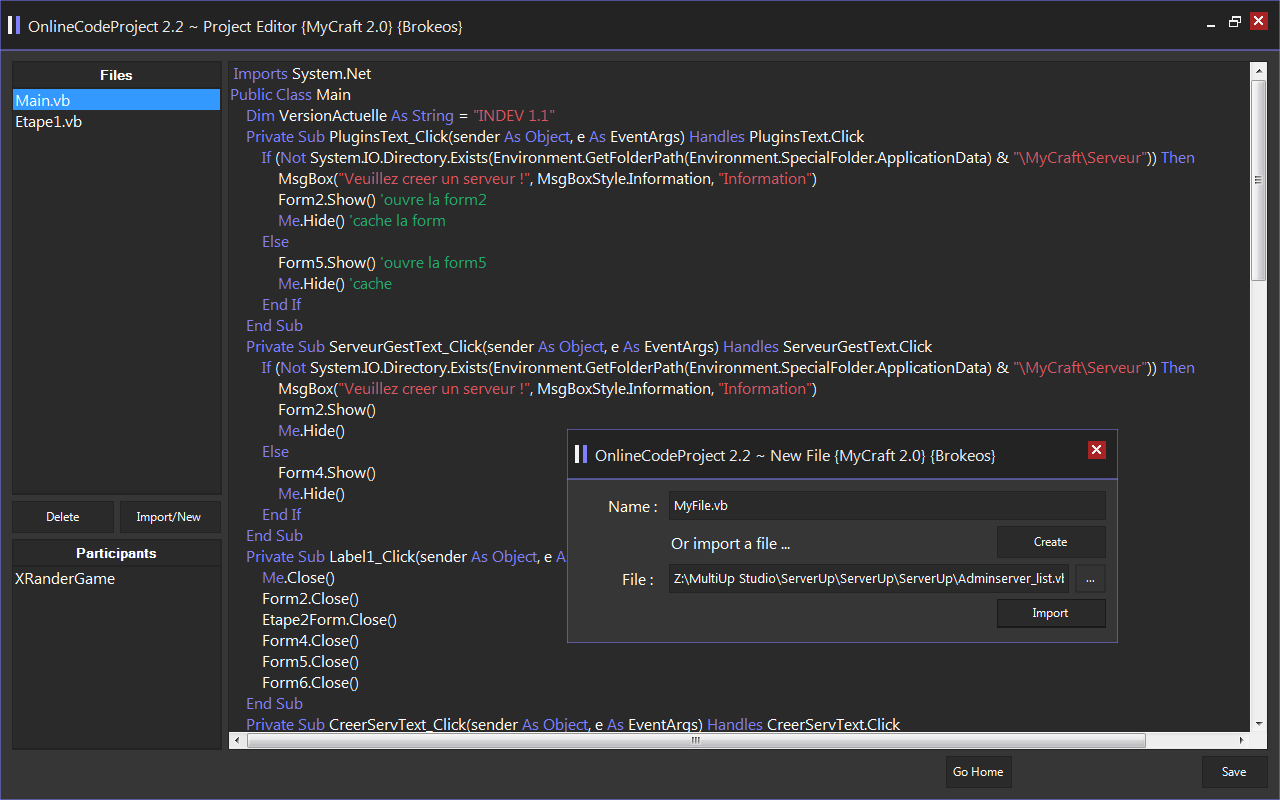This screenshot has height=800, width=1280.
Task: Click the vertical scrollbar thumb of the code editor
Action: click(x=1259, y=180)
